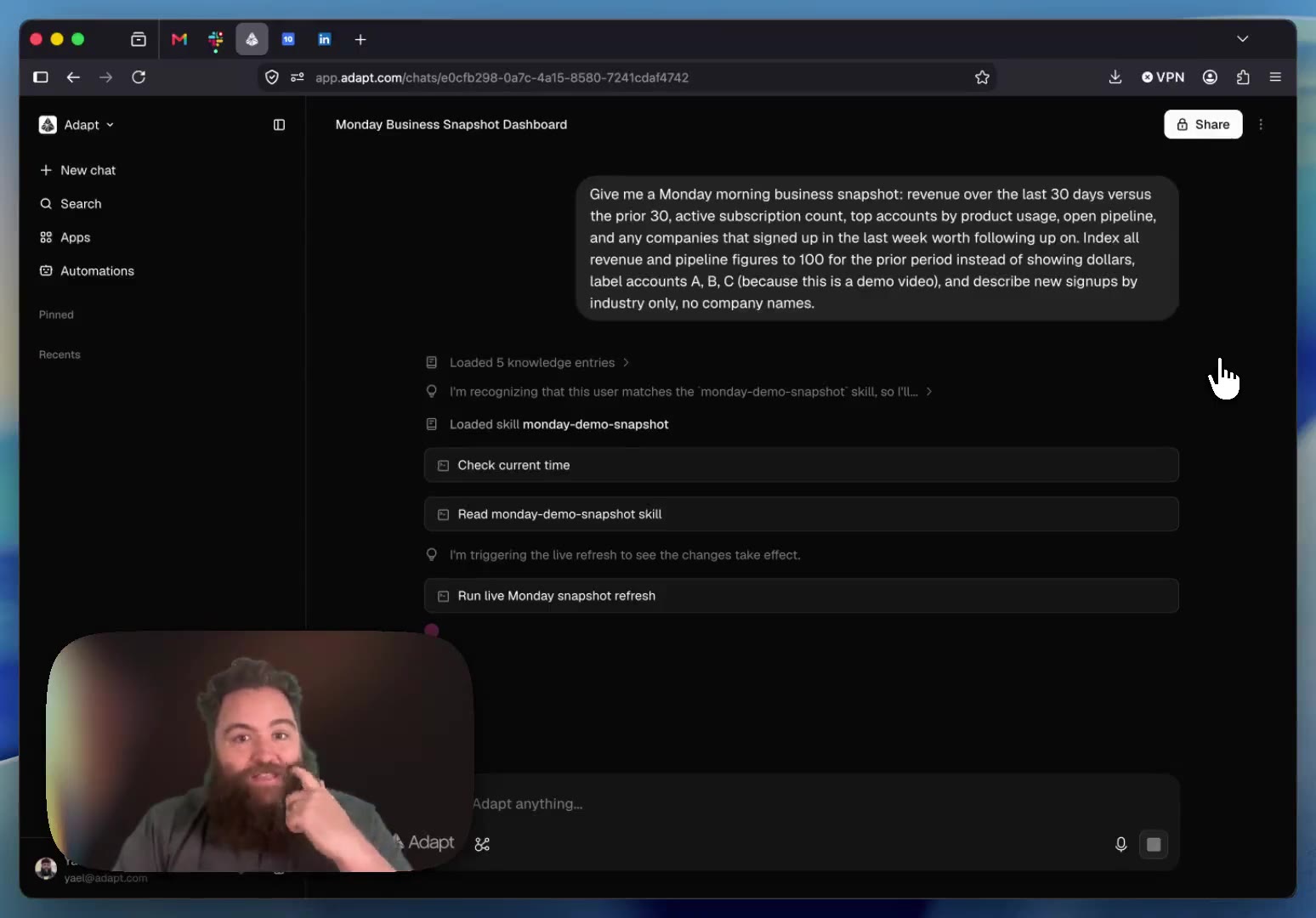The image size is (1316, 918).
Task: Click the lightbulb icon beside triggering refresh
Action: coord(432,555)
